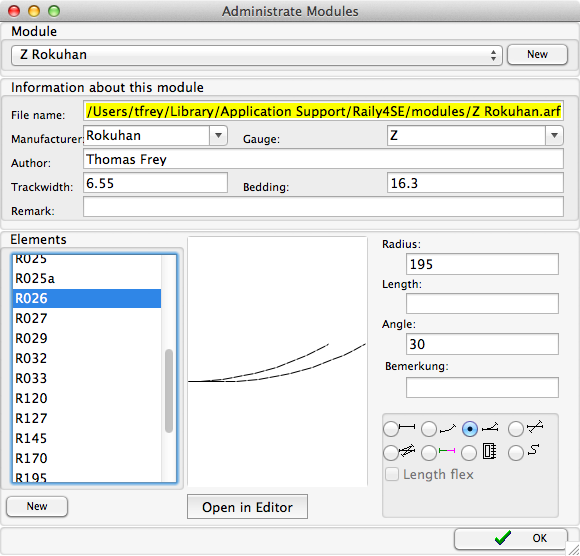Select element R027 in the list
Screen dimensions: 580x556
coord(87,318)
